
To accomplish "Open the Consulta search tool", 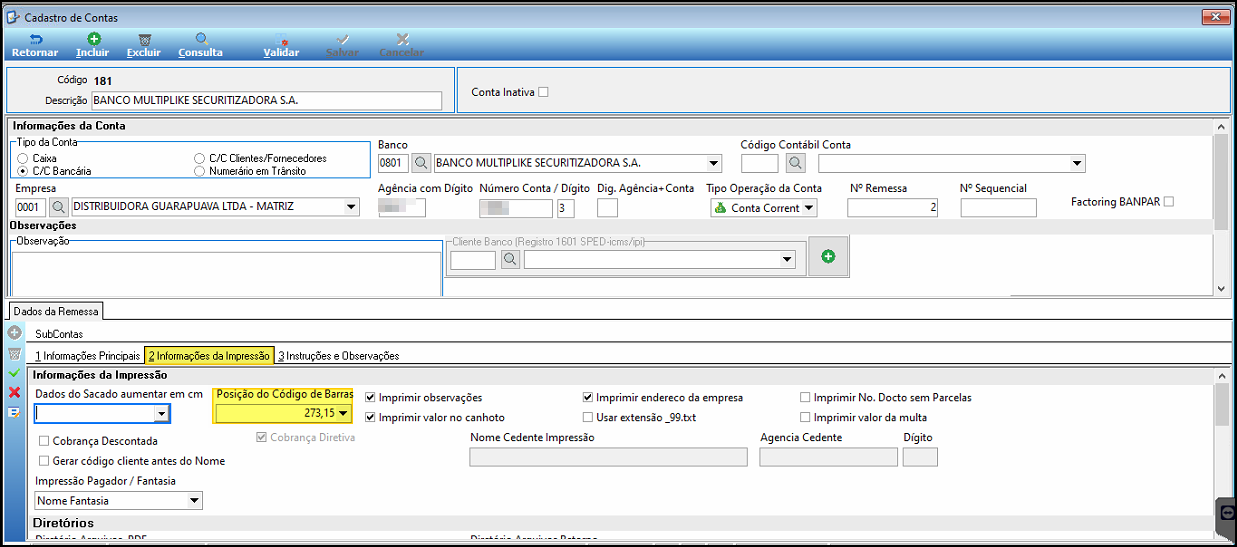I will [200, 39].
